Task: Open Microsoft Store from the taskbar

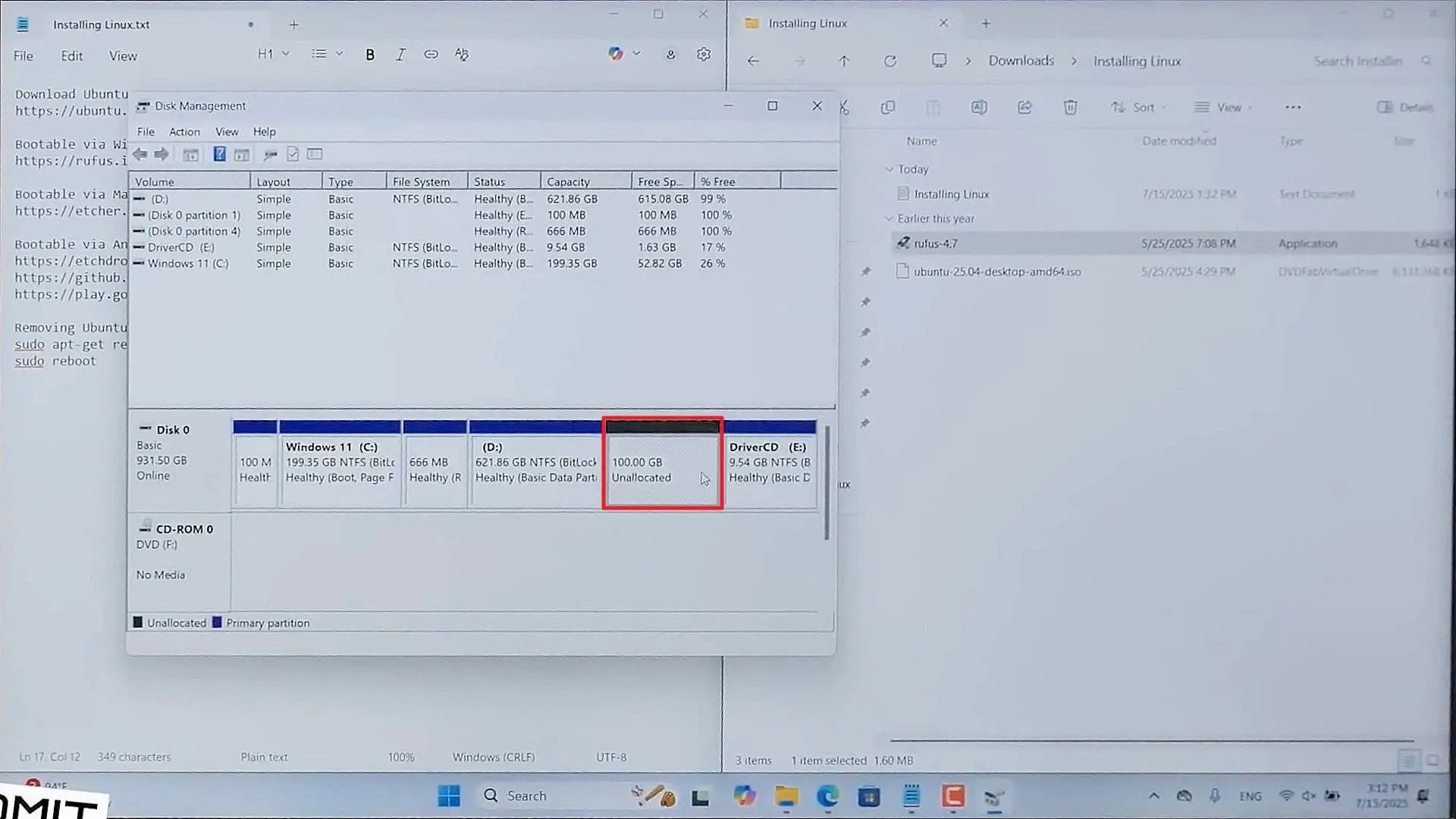Action: click(x=869, y=796)
